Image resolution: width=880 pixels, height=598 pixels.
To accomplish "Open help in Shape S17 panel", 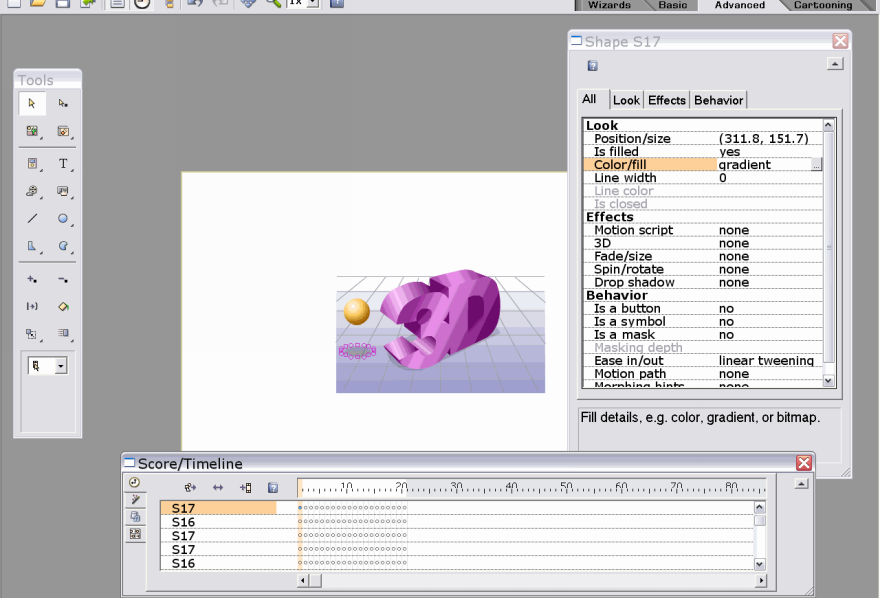I will 593,66.
